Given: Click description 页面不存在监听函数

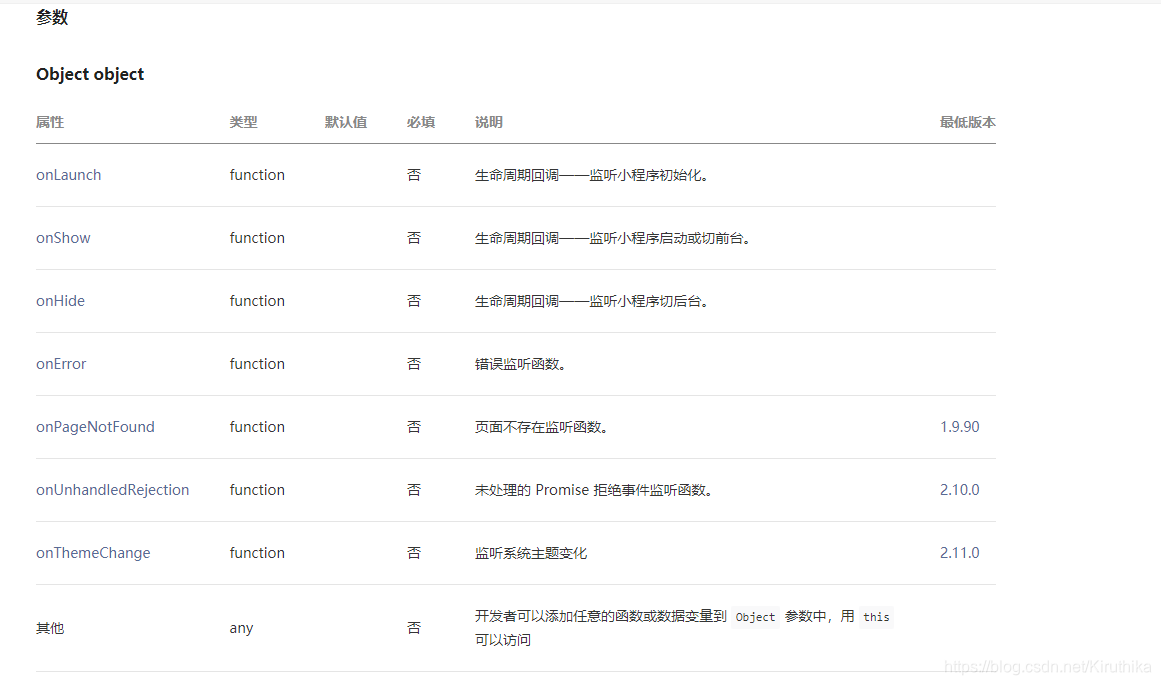Looking at the screenshot, I should pos(541,427).
